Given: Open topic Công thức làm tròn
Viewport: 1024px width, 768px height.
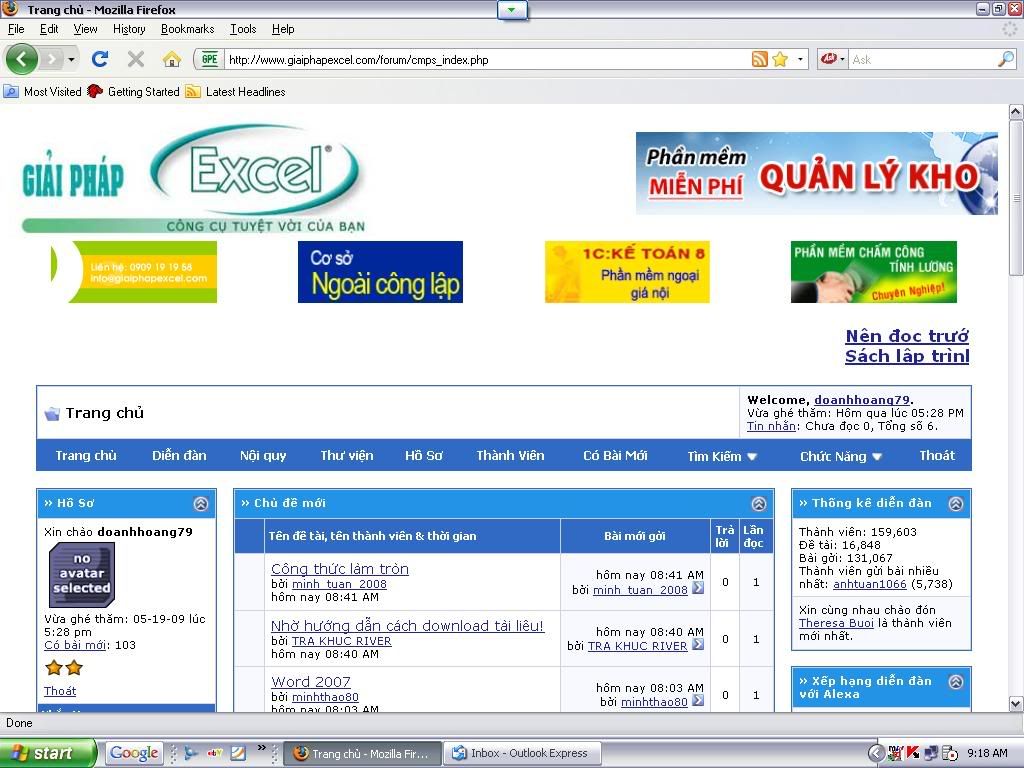Looking at the screenshot, I should 340,569.
